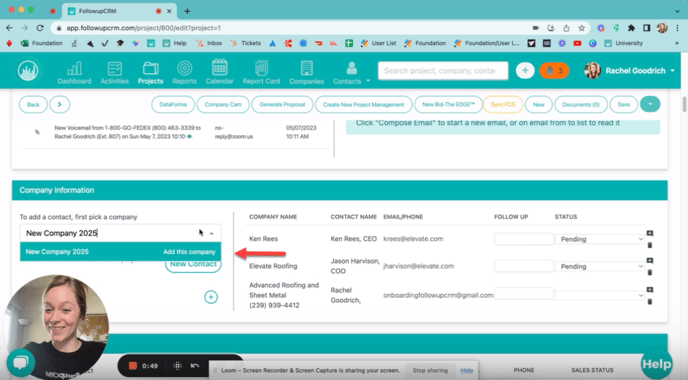The width and height of the screenshot is (688, 380).
Task: Open Documents (0)
Action: [581, 104]
